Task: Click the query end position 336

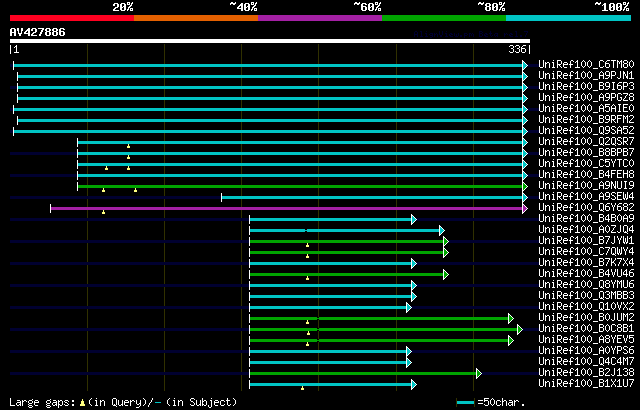Action: coord(517,49)
